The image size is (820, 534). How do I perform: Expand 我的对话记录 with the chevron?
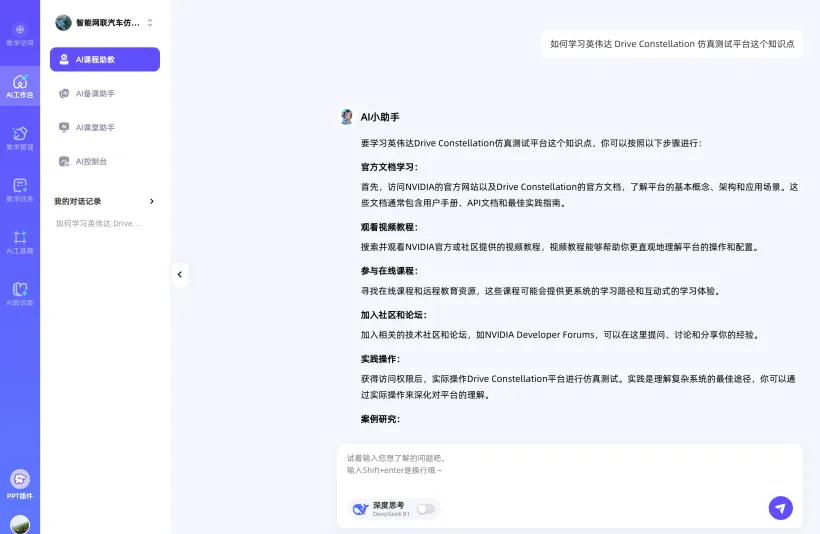[152, 201]
